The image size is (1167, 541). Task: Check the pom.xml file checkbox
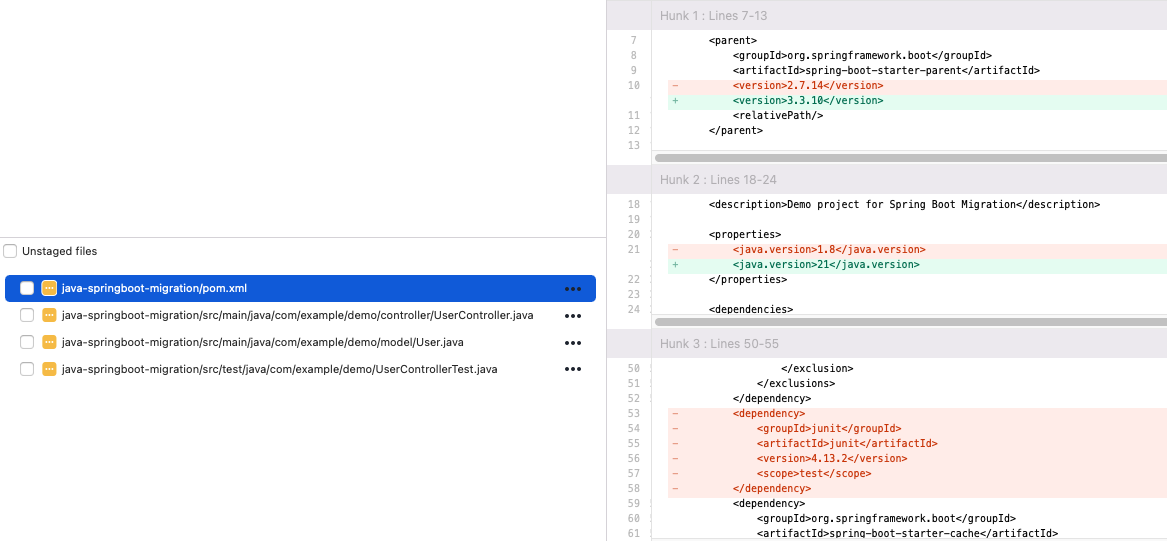[x=27, y=289]
